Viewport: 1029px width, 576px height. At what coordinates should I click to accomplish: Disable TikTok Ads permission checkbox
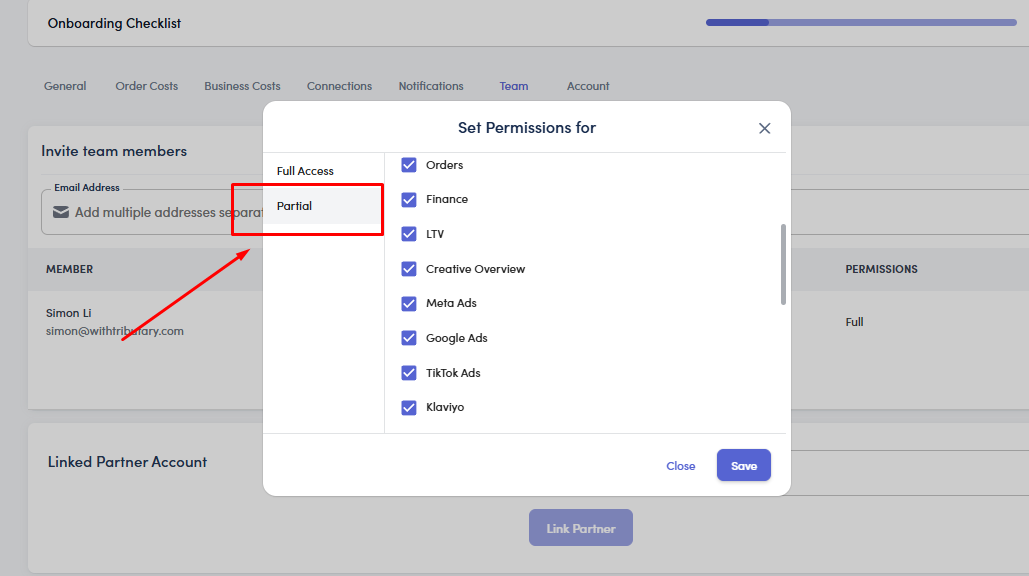(x=409, y=373)
